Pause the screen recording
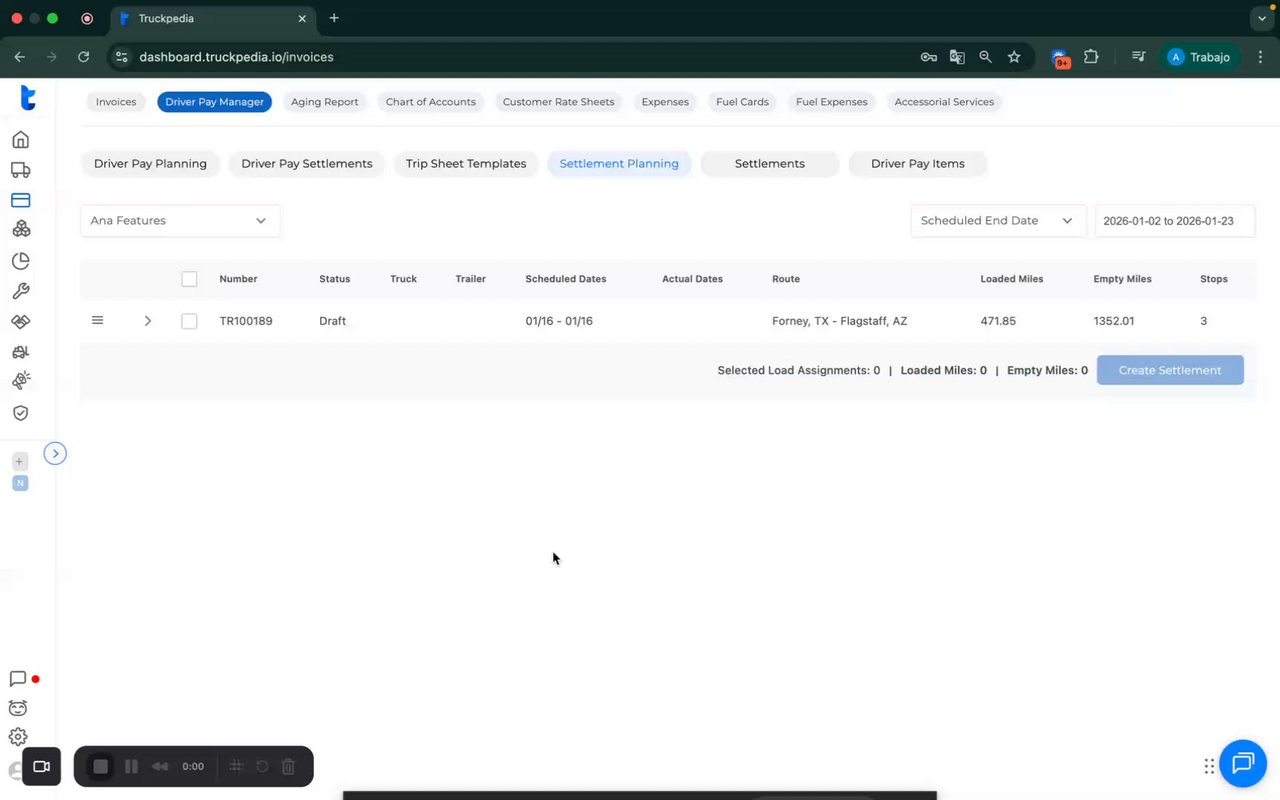This screenshot has height=800, width=1280. point(131,767)
